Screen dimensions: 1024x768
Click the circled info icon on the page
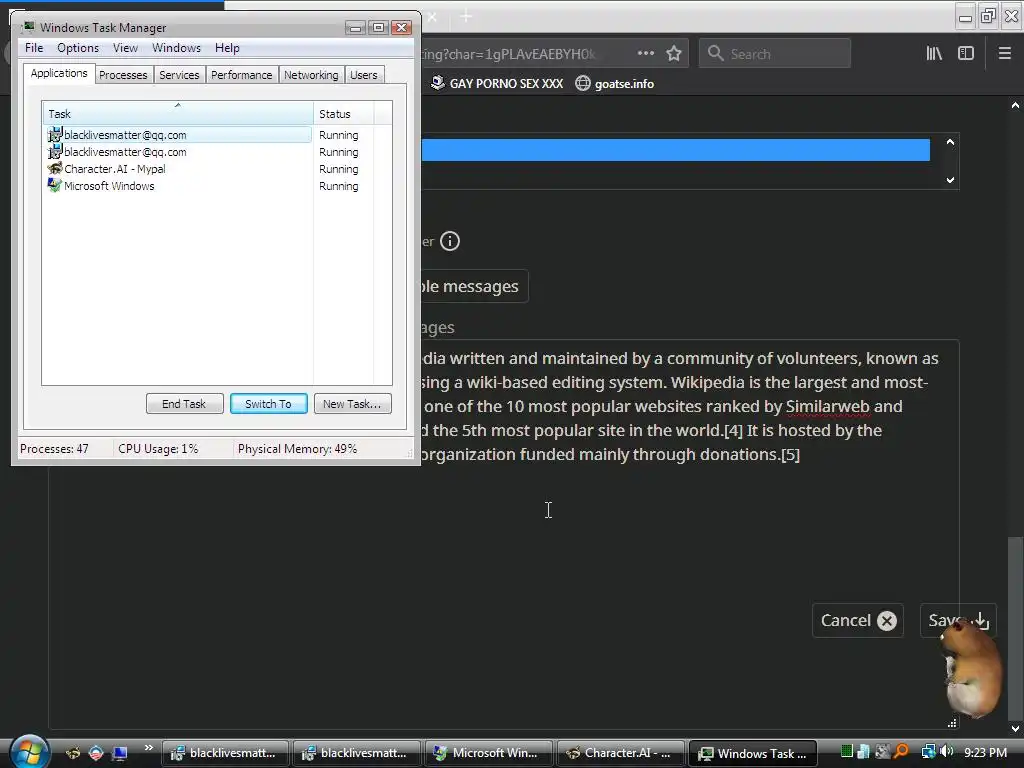point(450,241)
